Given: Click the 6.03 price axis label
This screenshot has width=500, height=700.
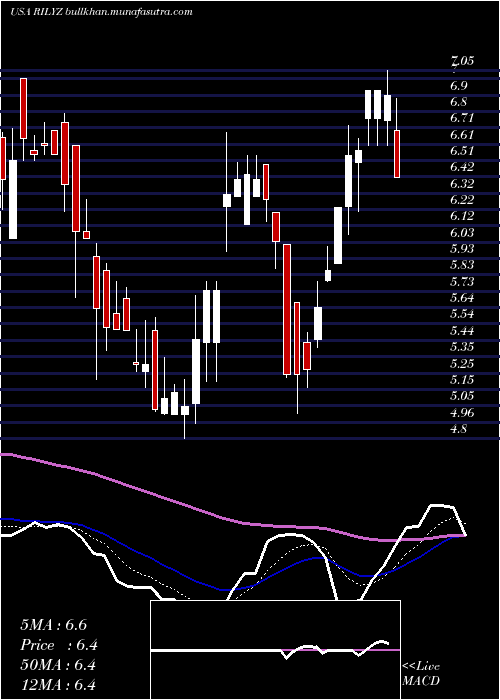Looking at the screenshot, I should coord(461,232).
